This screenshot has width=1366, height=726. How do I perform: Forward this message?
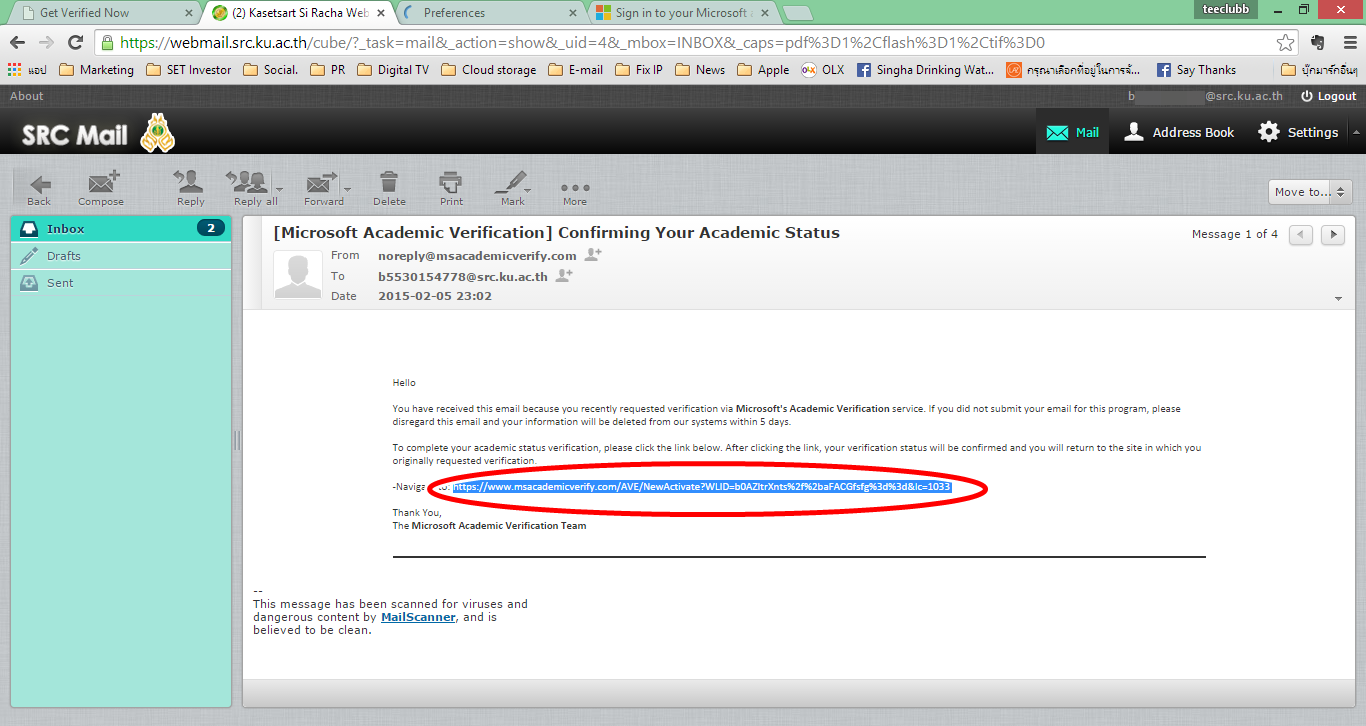pos(323,189)
